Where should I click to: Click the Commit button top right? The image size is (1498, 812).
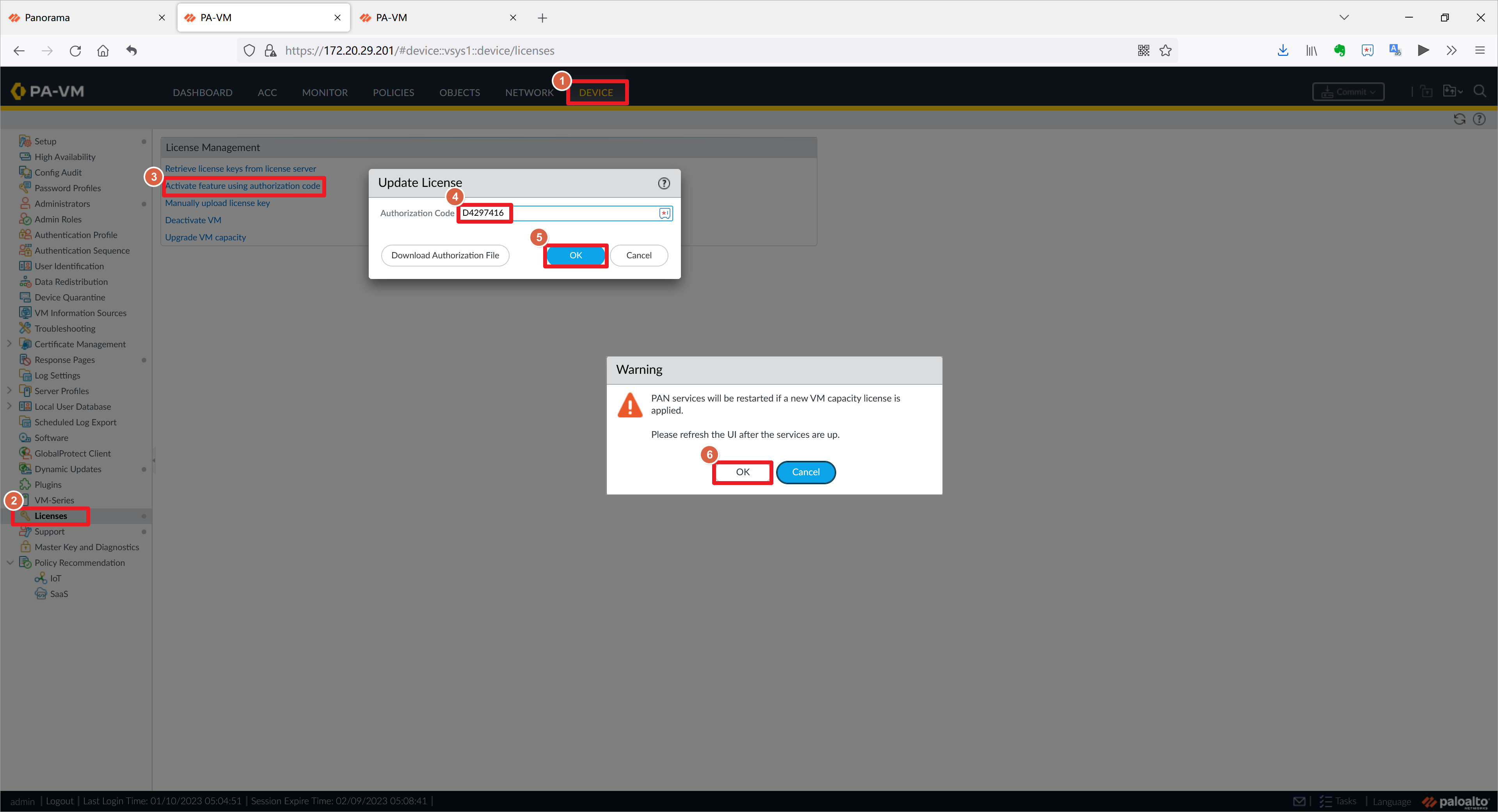pyautogui.click(x=1348, y=91)
